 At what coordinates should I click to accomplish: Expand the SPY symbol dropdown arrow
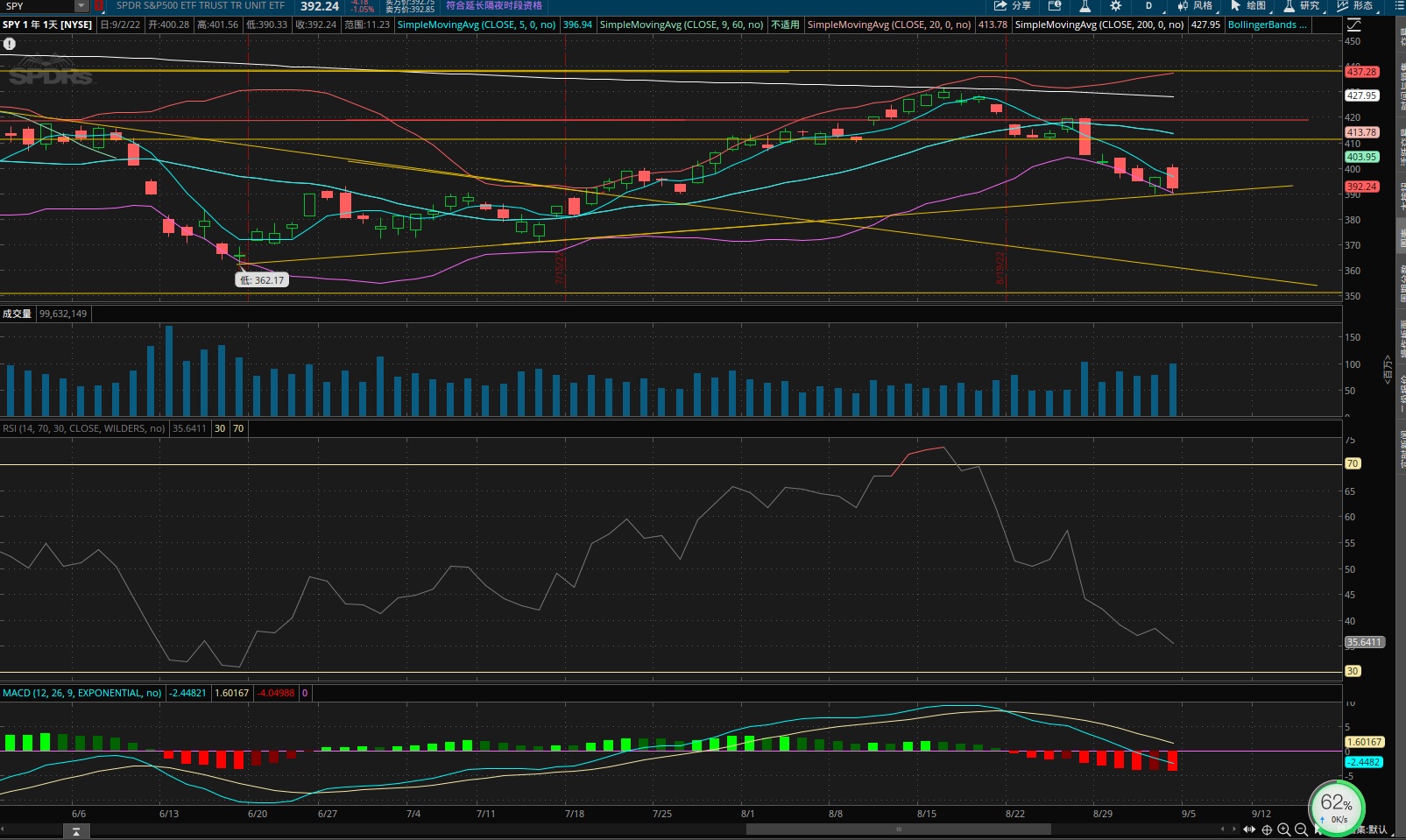81,6
